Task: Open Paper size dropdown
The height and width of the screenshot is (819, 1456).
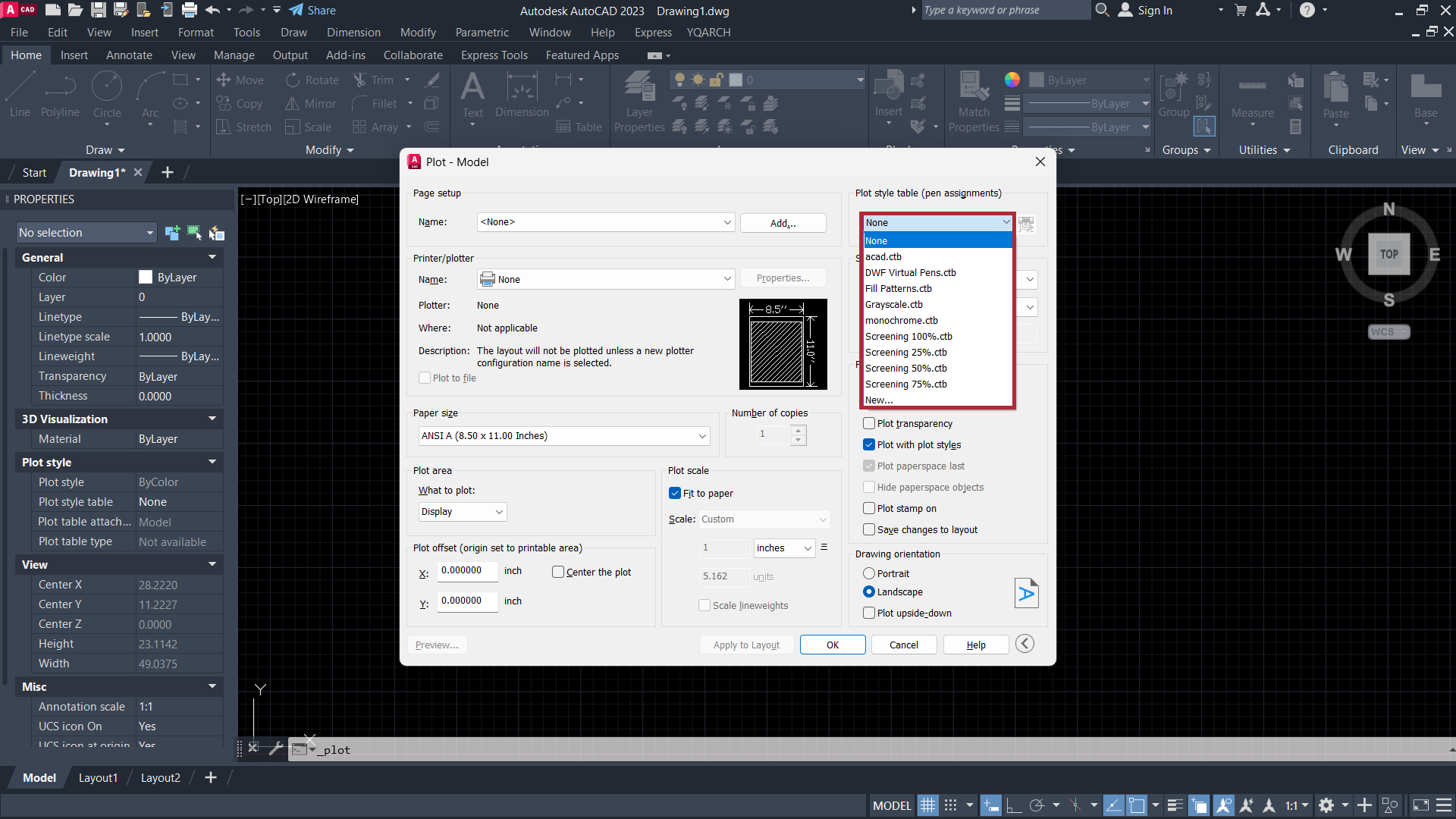Action: pos(564,436)
